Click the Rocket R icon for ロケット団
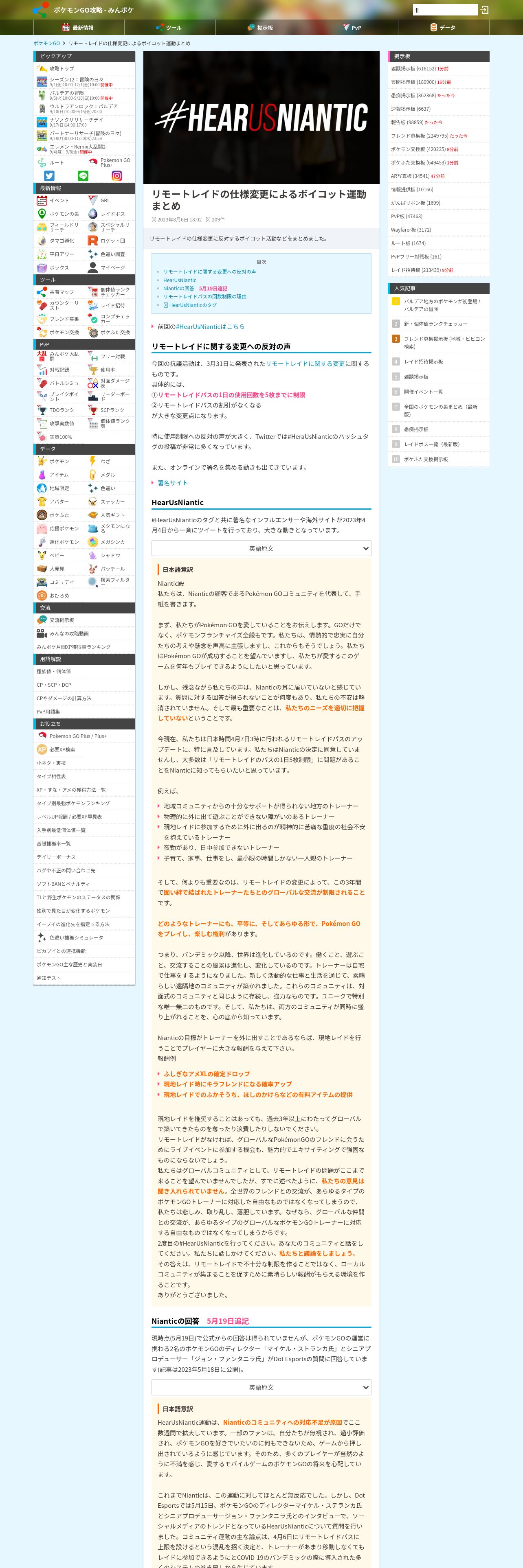The width and height of the screenshot is (523, 1568). coord(92,241)
